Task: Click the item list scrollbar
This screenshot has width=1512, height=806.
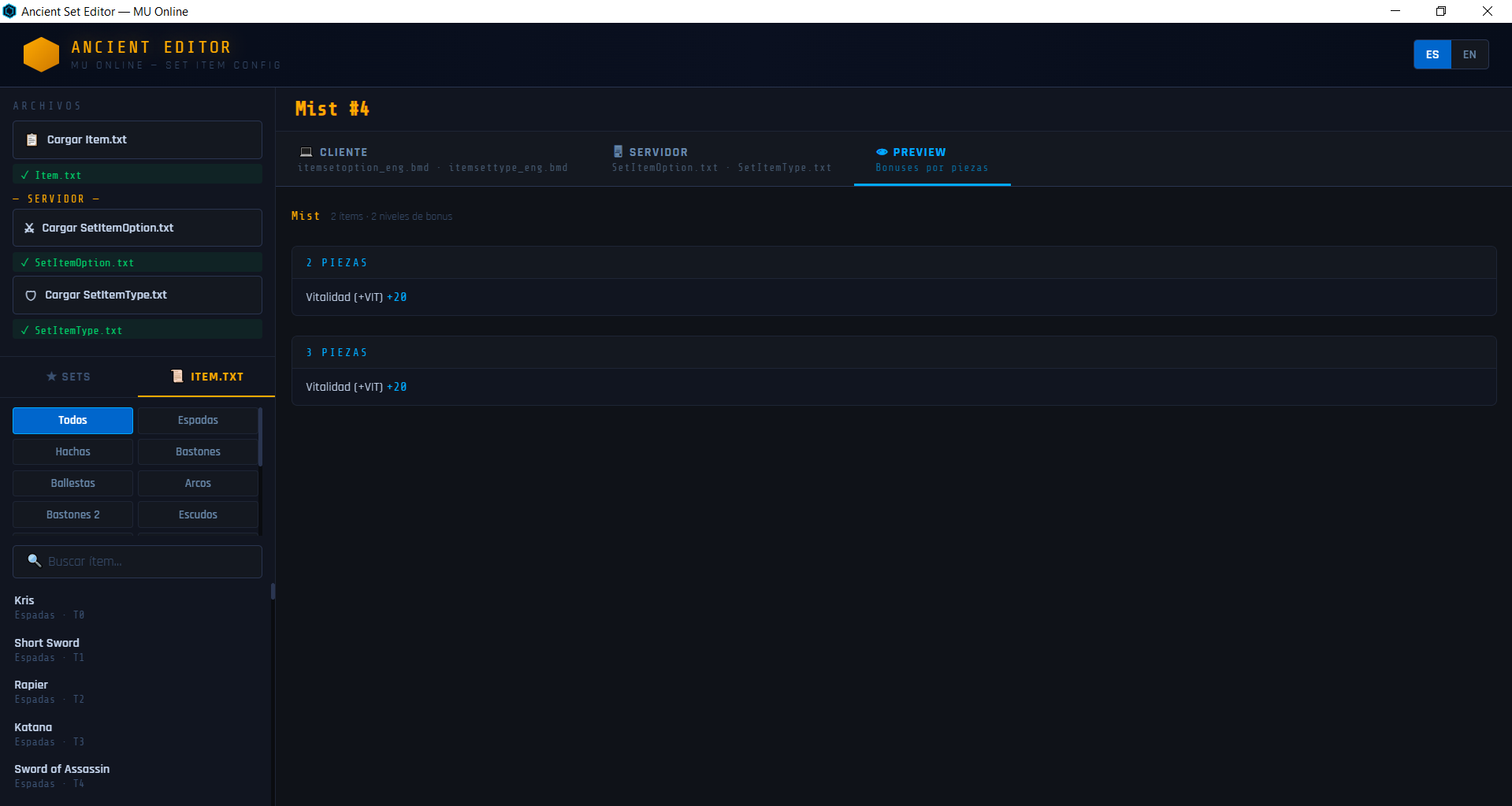Action: [x=273, y=591]
